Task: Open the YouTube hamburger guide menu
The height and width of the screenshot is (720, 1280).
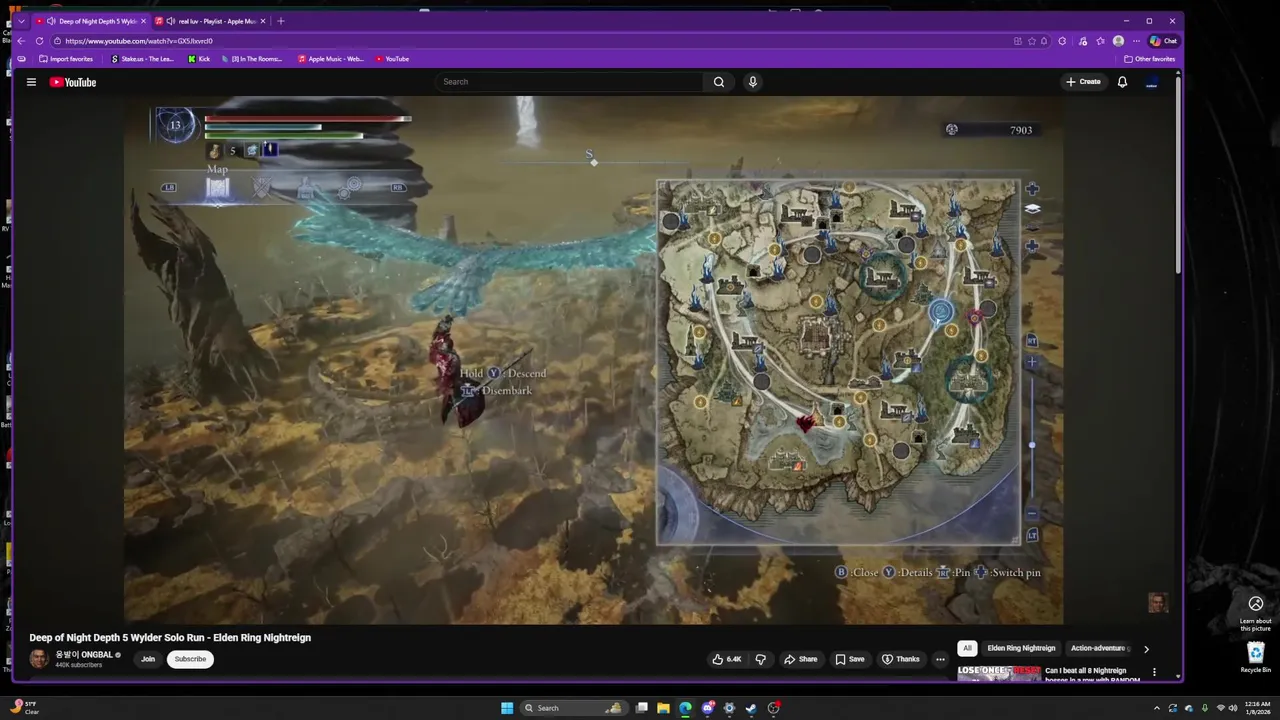Action: [31, 82]
